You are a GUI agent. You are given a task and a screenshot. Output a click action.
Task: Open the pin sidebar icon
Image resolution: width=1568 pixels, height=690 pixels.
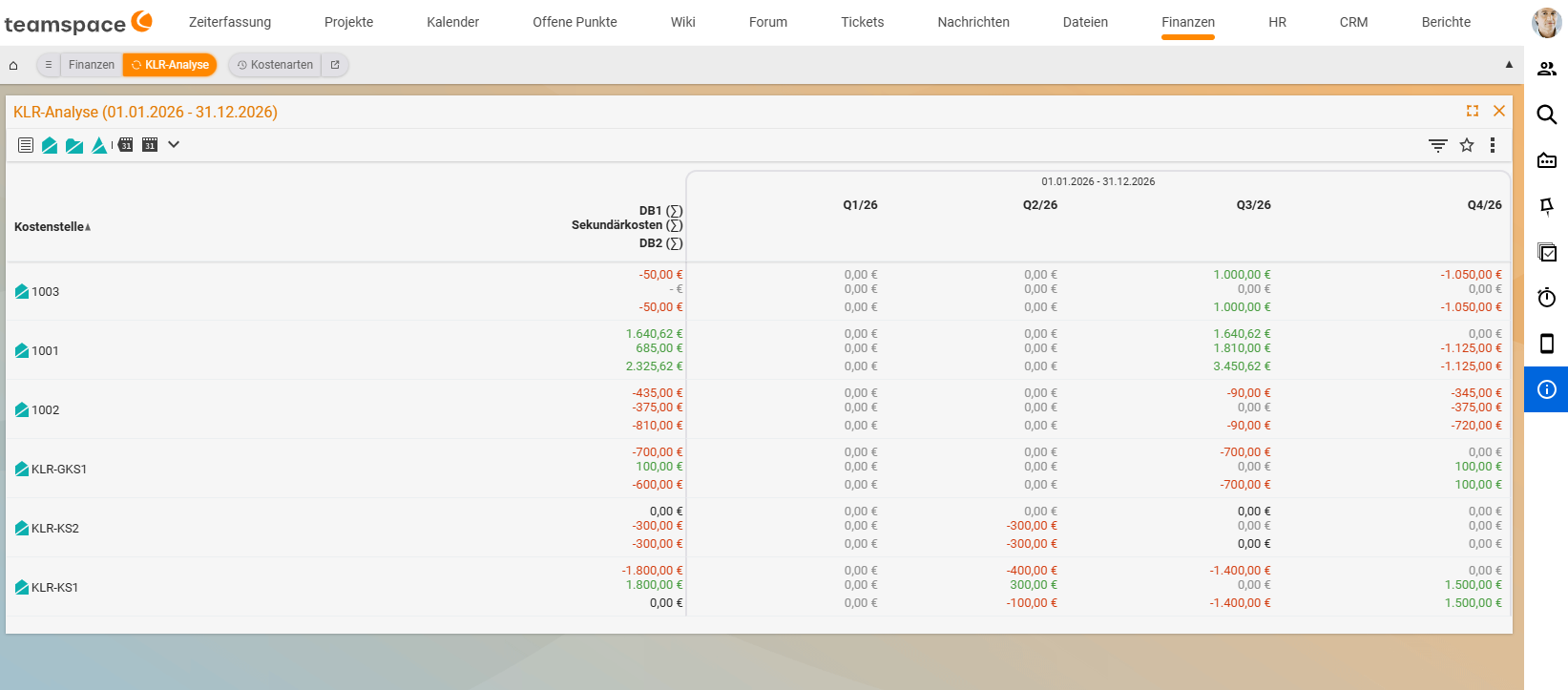coord(1547,206)
